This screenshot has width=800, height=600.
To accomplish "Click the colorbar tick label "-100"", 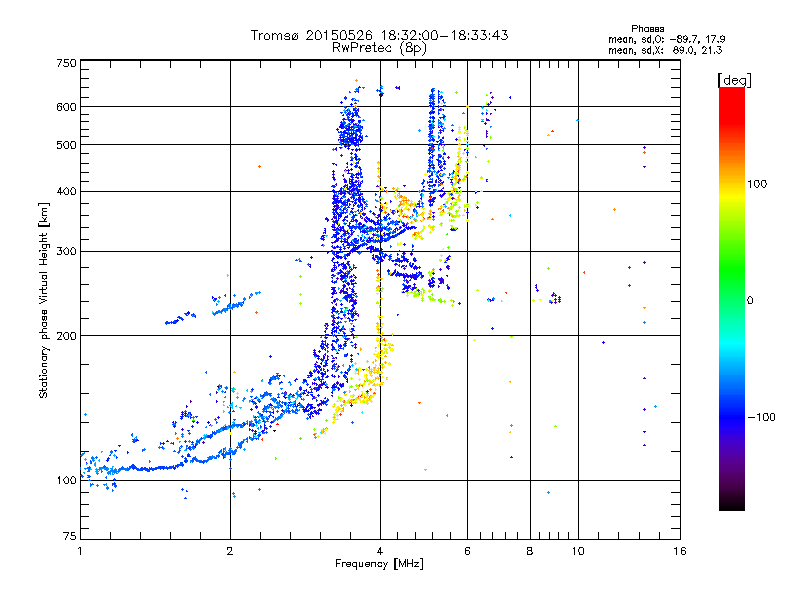I will [x=762, y=417].
